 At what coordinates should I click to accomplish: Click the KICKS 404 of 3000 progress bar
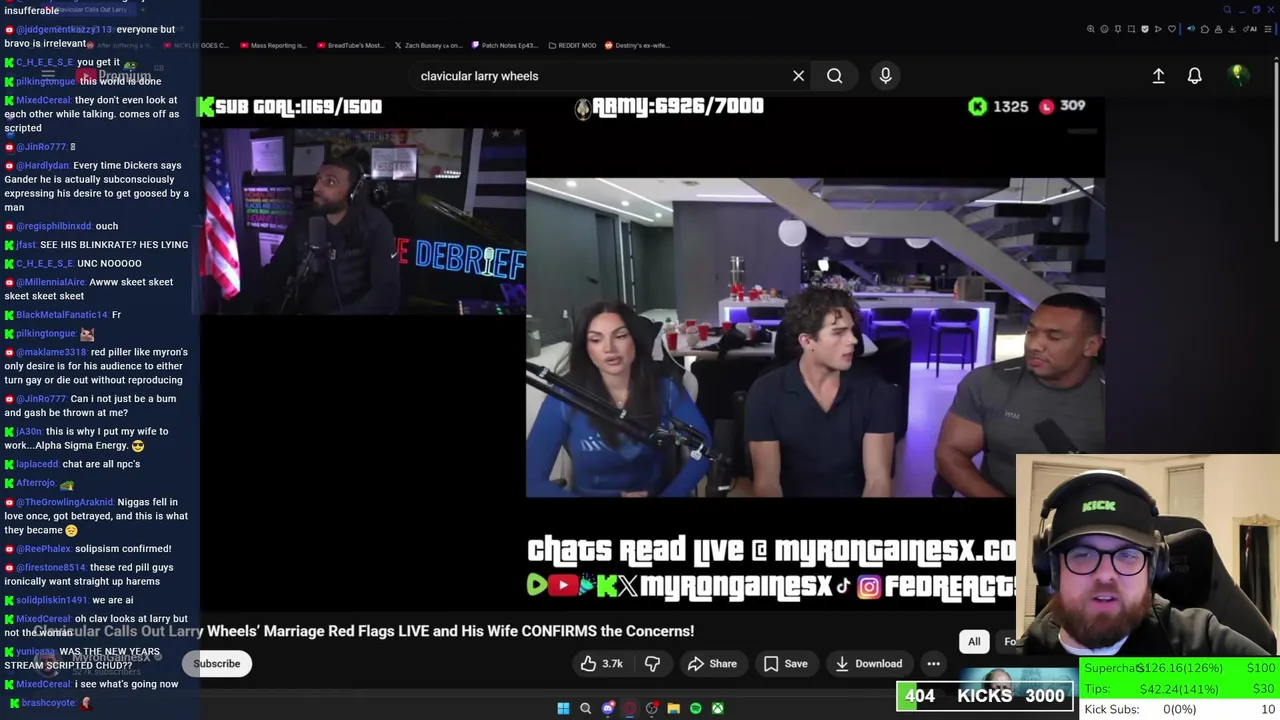tap(985, 696)
